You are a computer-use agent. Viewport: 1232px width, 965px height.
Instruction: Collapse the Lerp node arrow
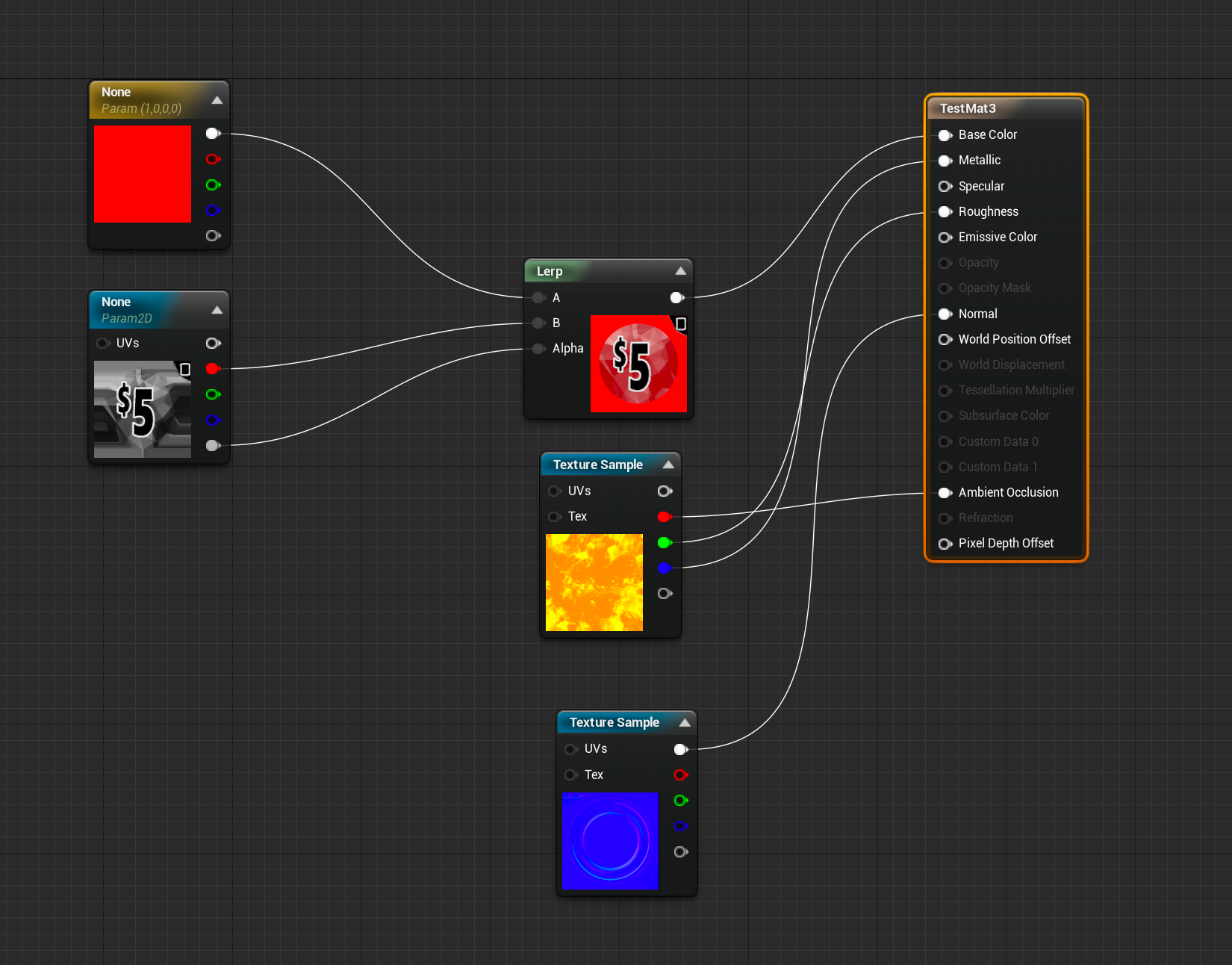pyautogui.click(x=681, y=271)
